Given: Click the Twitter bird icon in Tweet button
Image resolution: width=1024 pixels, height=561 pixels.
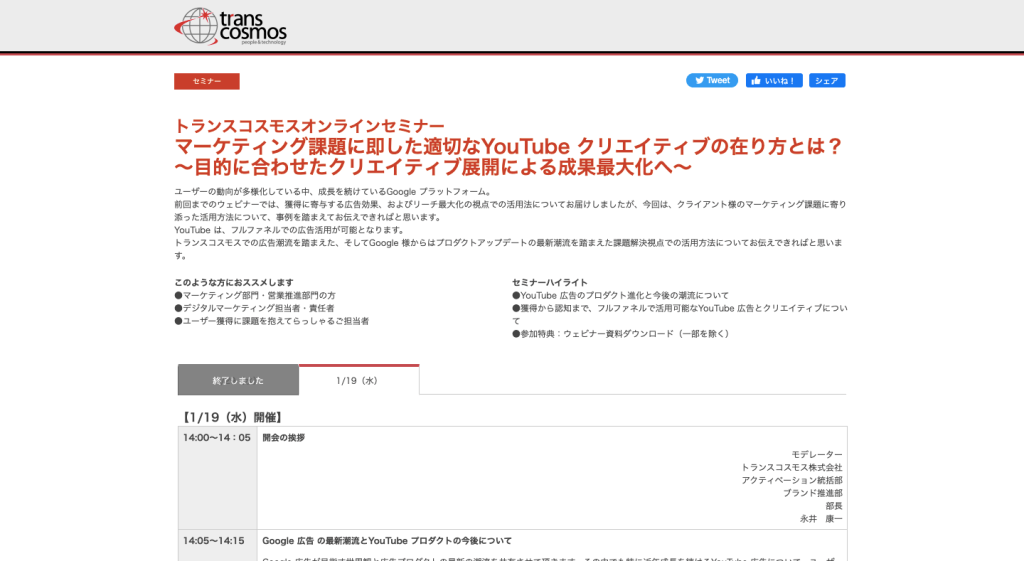Looking at the screenshot, I should pos(699,80).
